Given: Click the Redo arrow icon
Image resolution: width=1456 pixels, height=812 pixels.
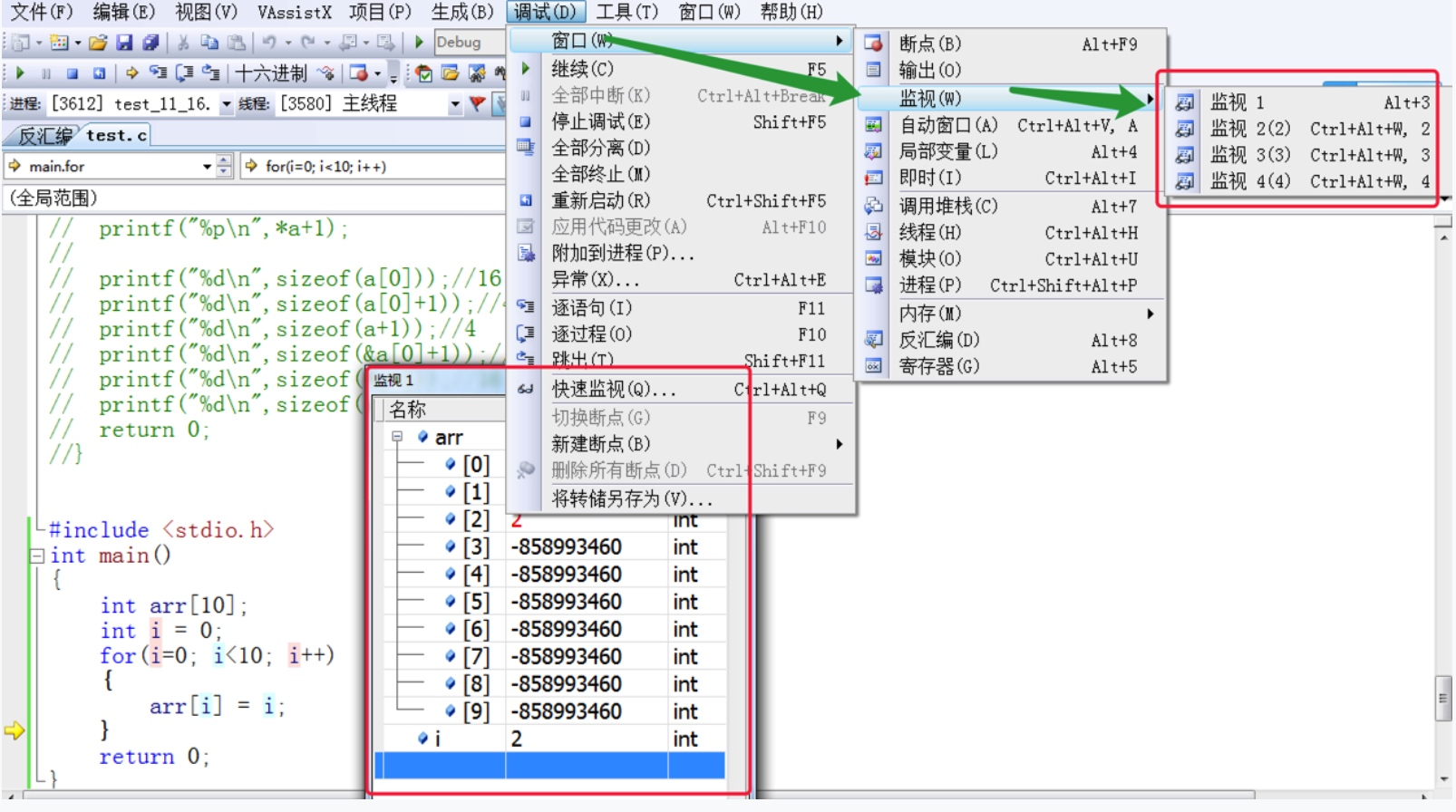Looking at the screenshot, I should pyautogui.click(x=308, y=43).
